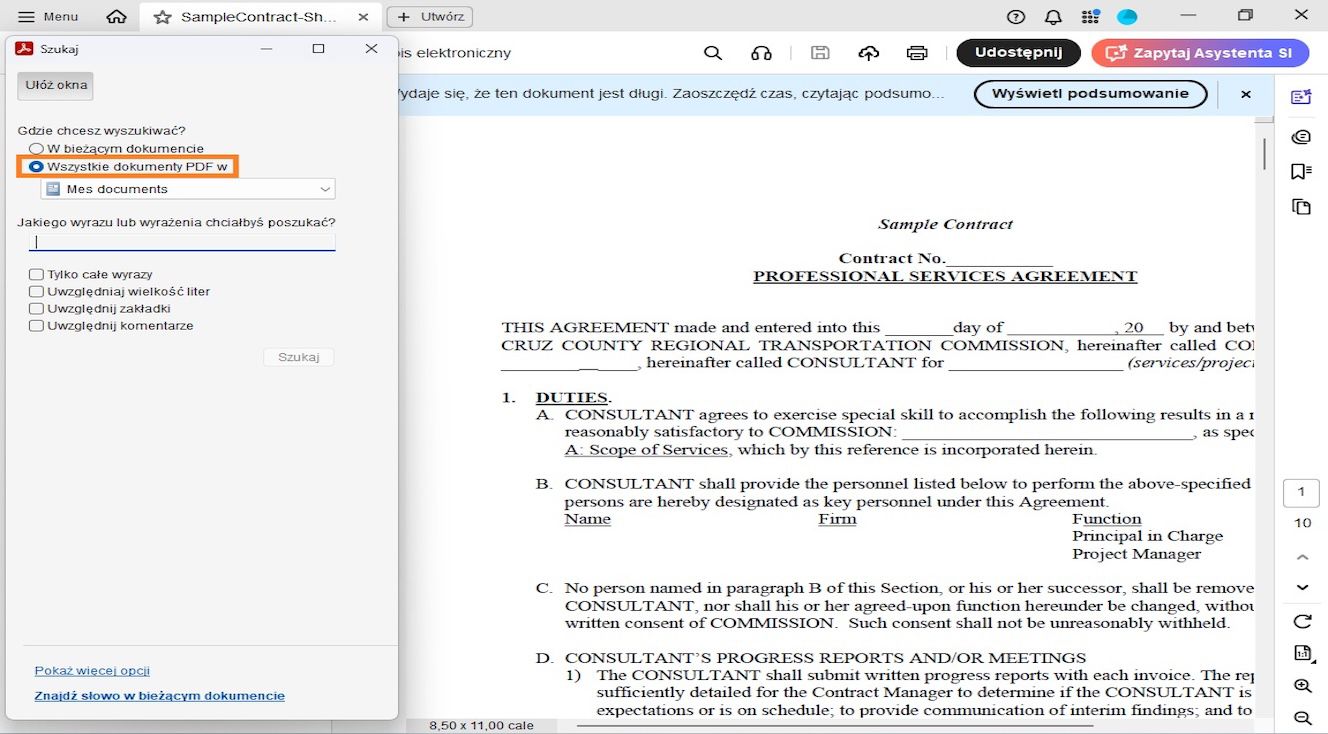Viewport: 1328px width, 734px height.
Task: Enable the 'Tylko całe wyrazy' checkbox
Action: click(36, 273)
